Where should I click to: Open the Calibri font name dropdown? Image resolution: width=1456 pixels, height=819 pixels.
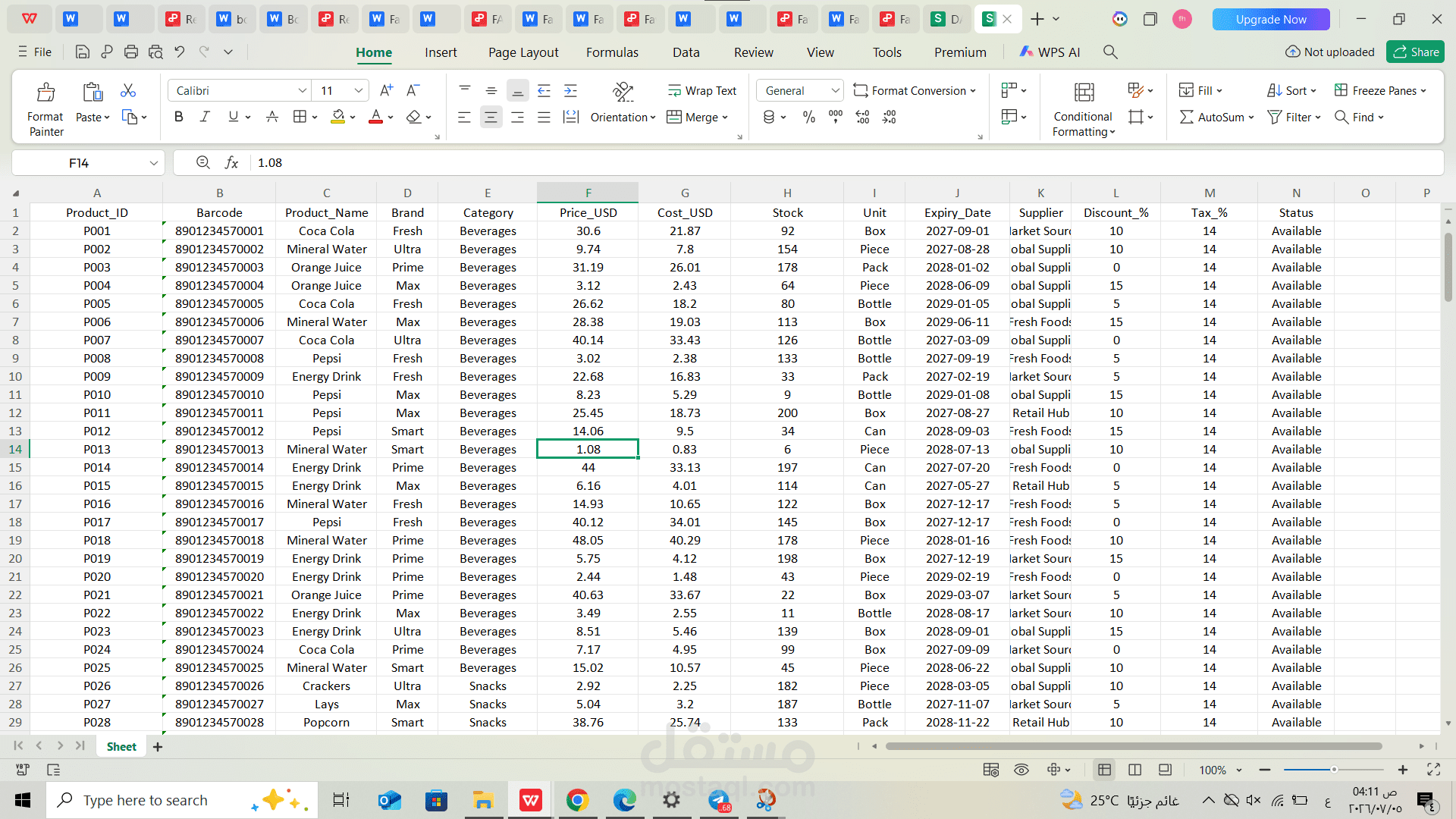[x=303, y=90]
